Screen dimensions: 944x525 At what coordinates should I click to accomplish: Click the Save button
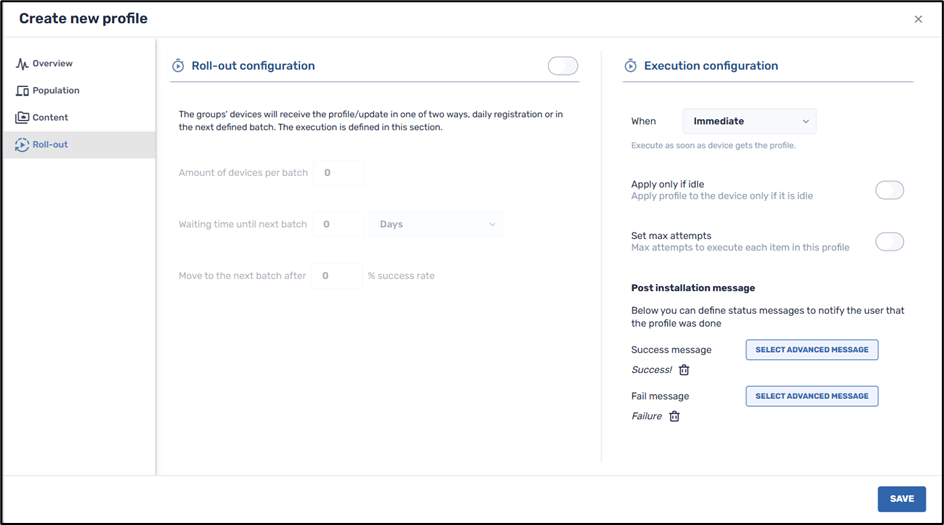coord(901,499)
